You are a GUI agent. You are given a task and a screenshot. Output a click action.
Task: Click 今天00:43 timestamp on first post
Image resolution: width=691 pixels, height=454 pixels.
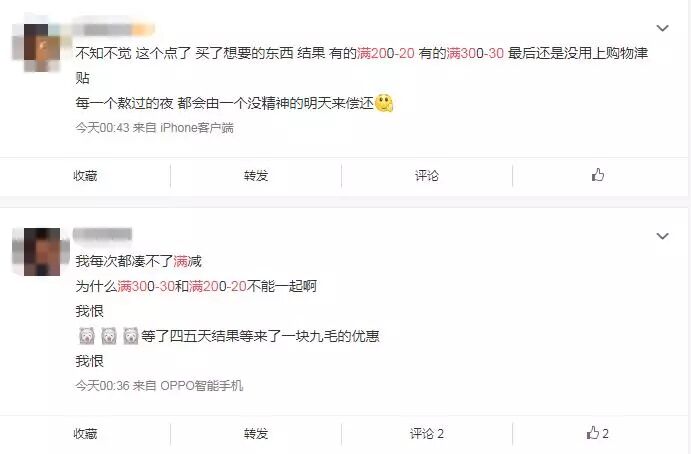coord(102,128)
